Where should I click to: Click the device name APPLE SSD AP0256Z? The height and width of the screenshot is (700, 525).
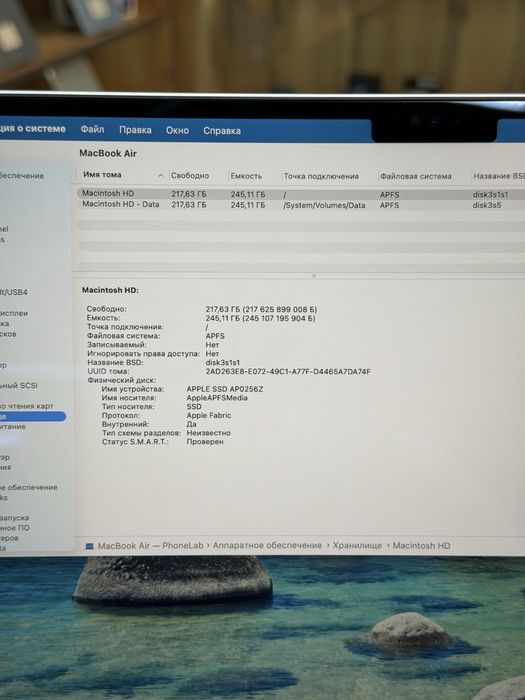point(225,389)
